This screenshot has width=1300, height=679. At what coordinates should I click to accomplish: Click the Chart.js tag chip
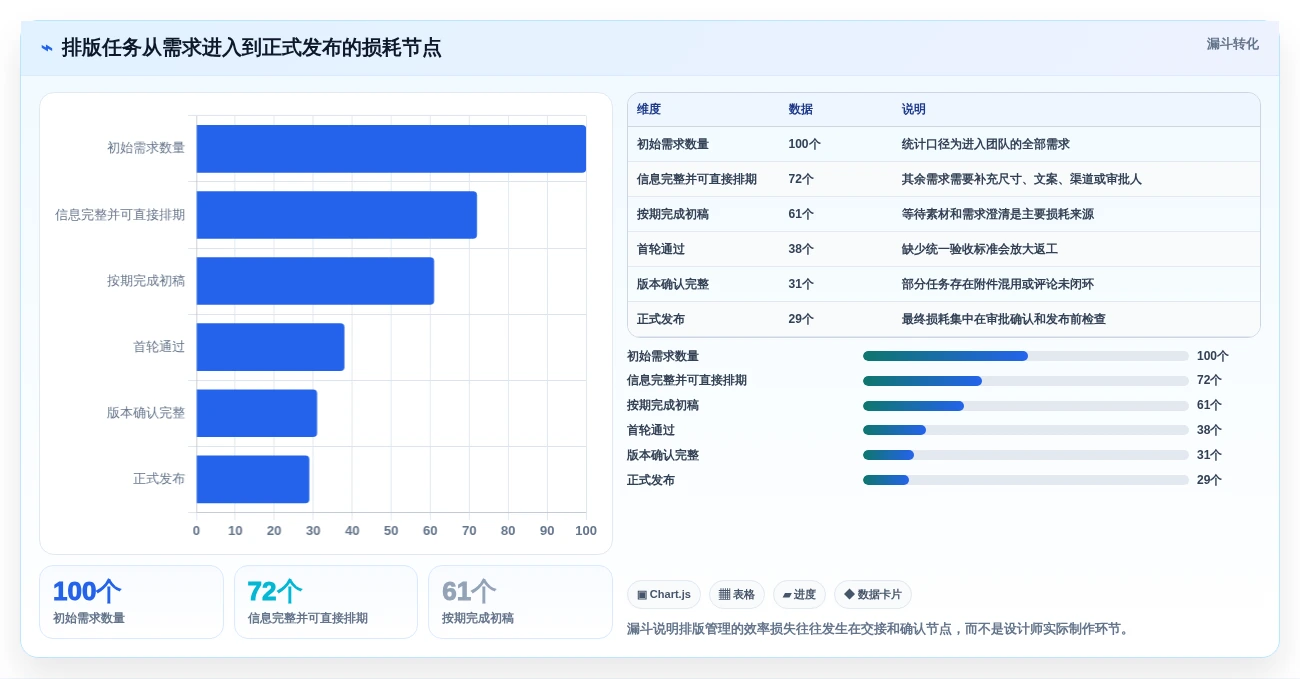(664, 594)
